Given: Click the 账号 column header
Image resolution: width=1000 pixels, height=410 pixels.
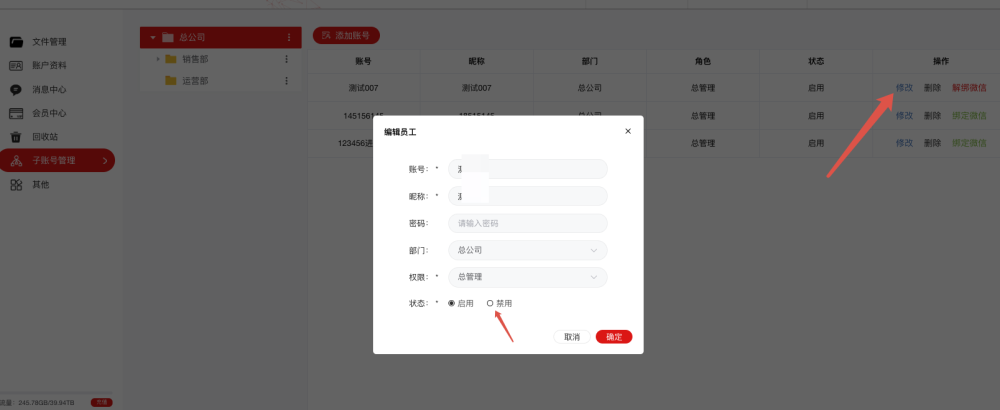Looking at the screenshot, I should tap(364, 62).
